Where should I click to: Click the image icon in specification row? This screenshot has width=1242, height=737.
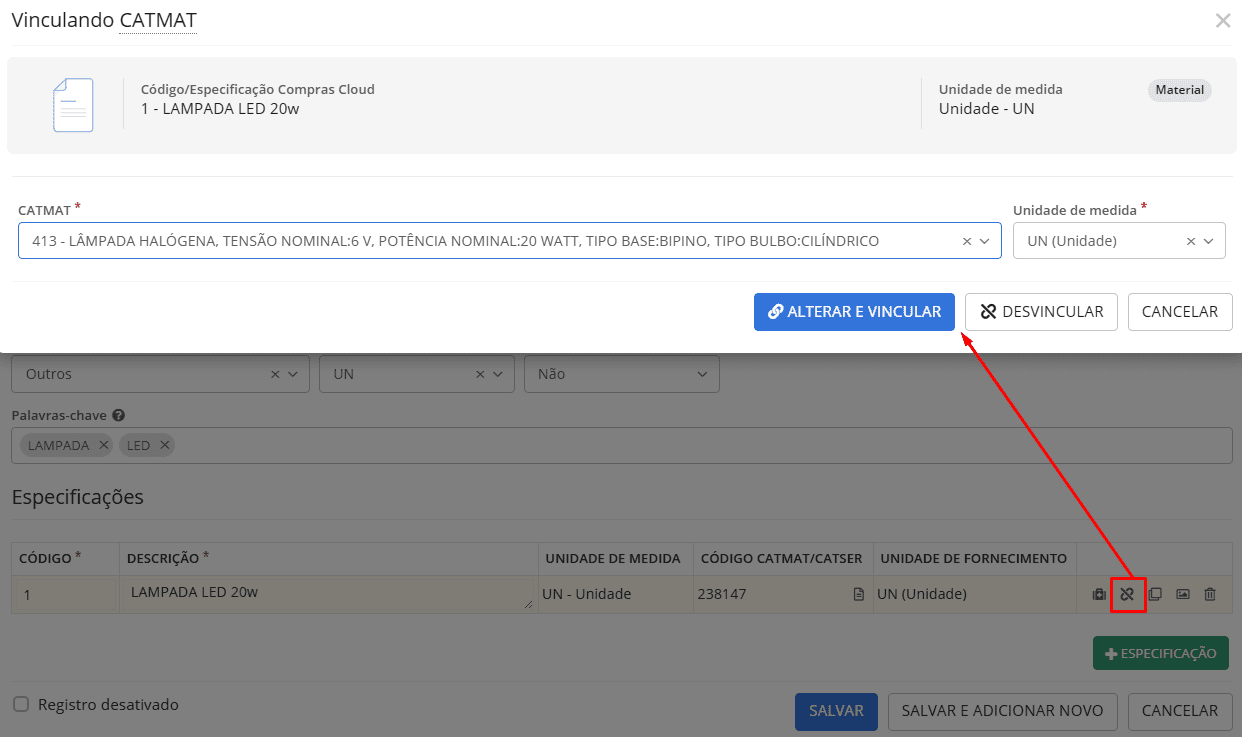(1183, 594)
